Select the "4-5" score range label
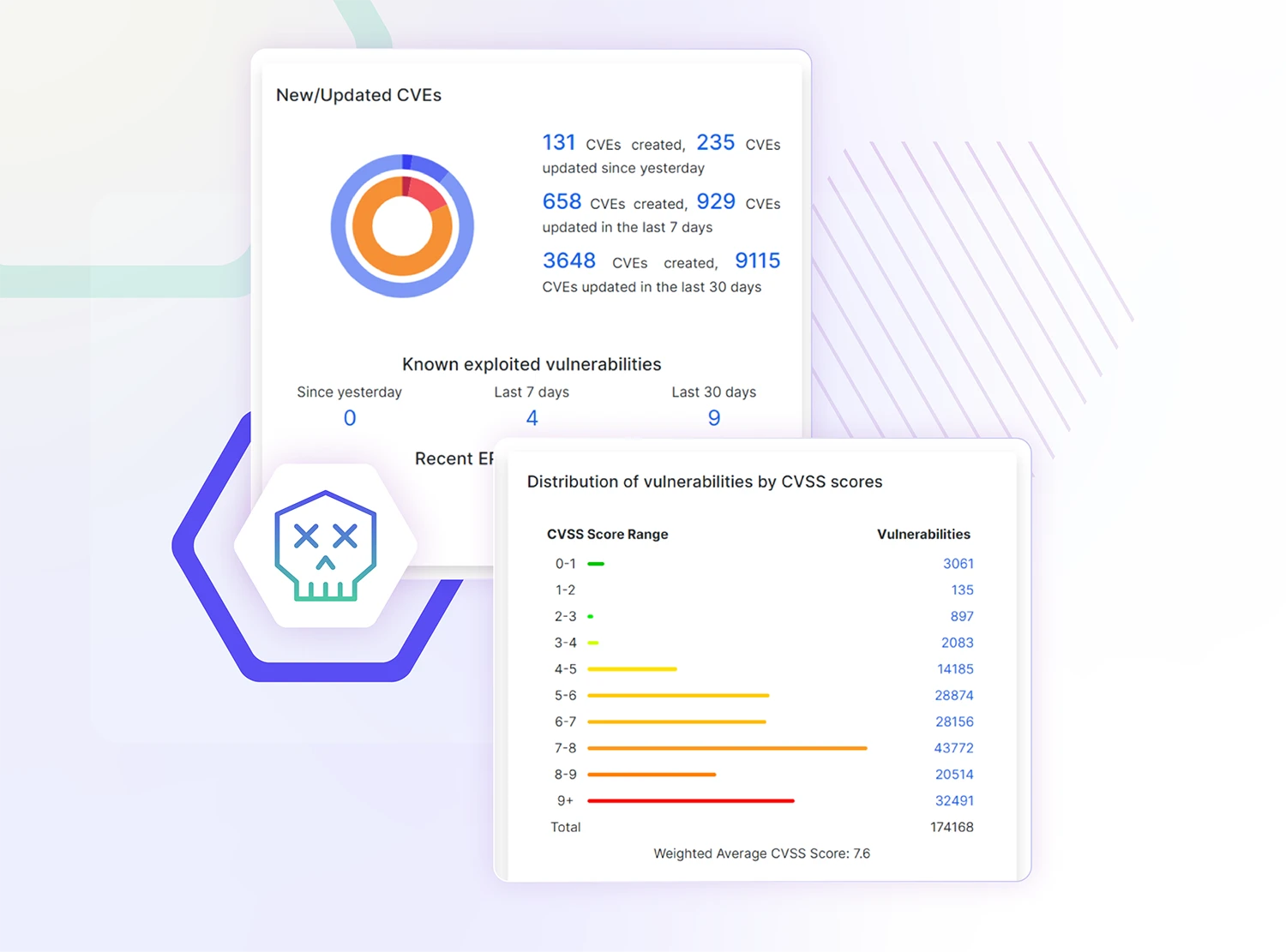 (566, 669)
